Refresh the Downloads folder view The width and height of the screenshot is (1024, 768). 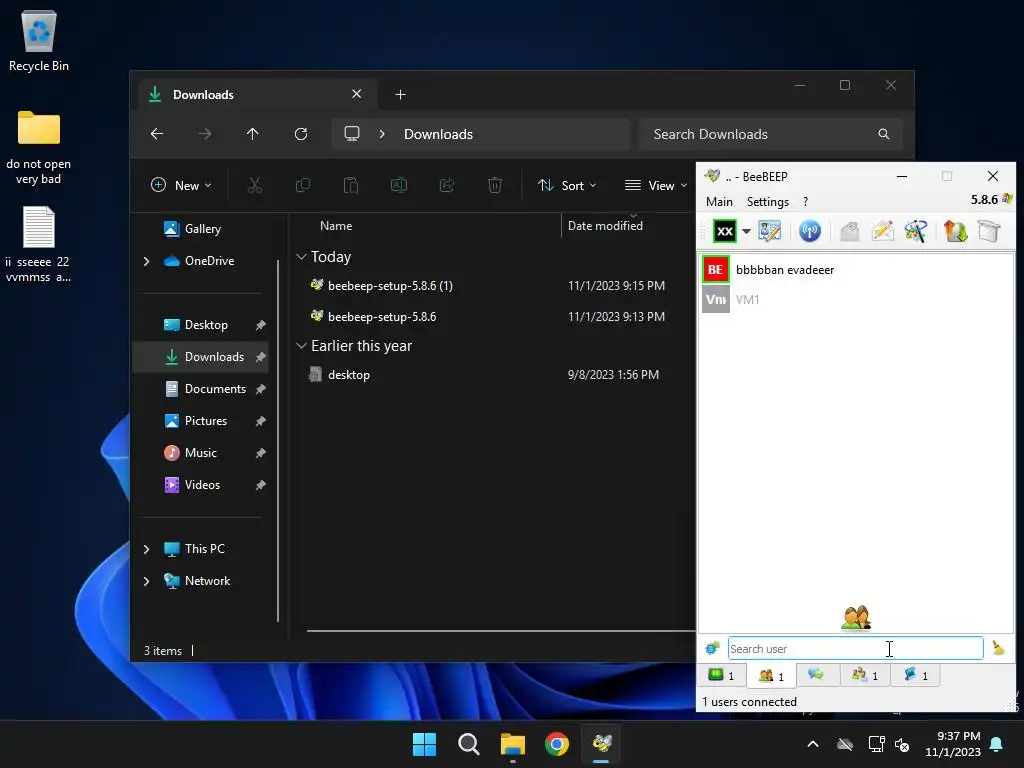coord(301,134)
